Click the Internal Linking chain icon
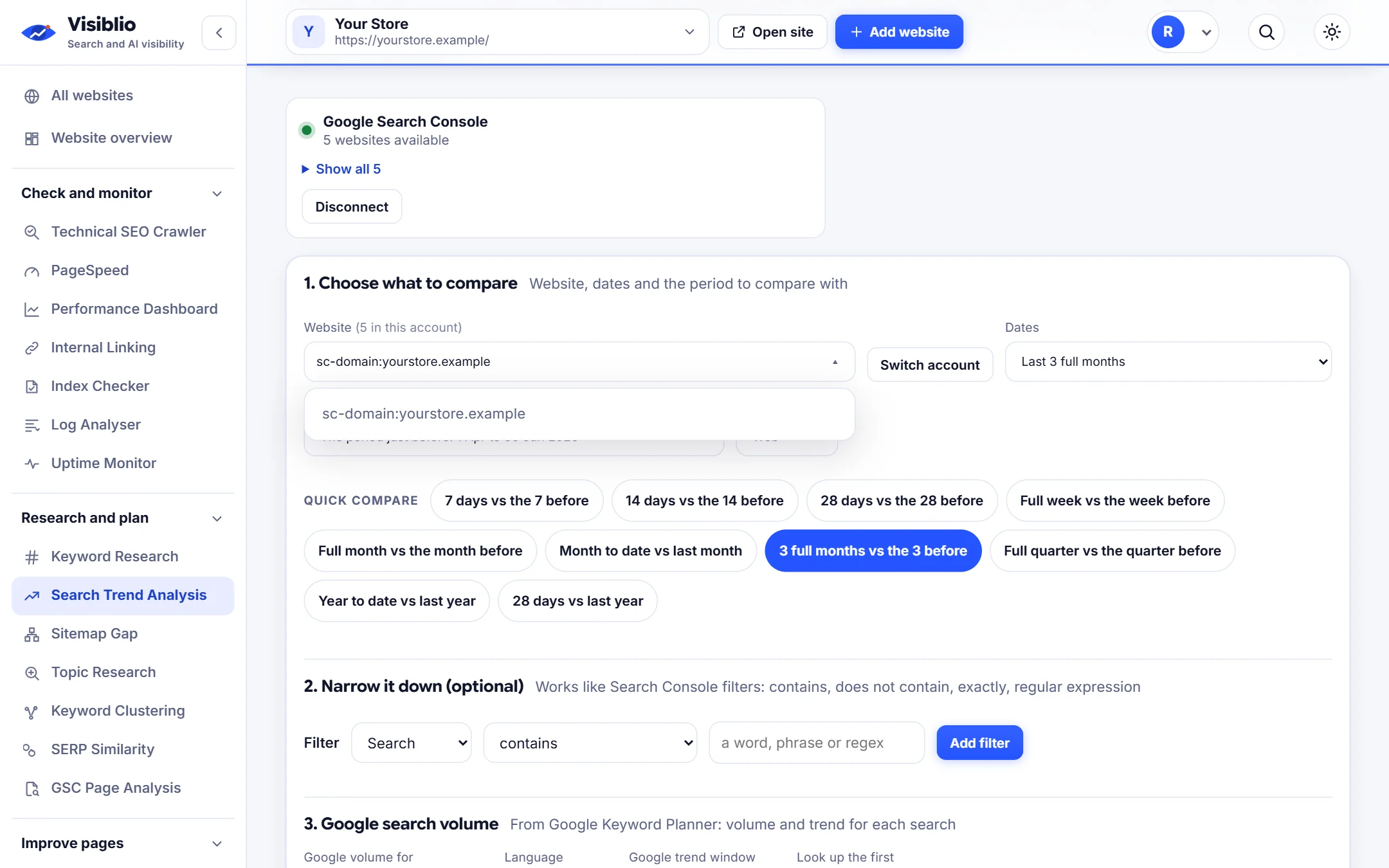The image size is (1389, 868). (x=32, y=348)
